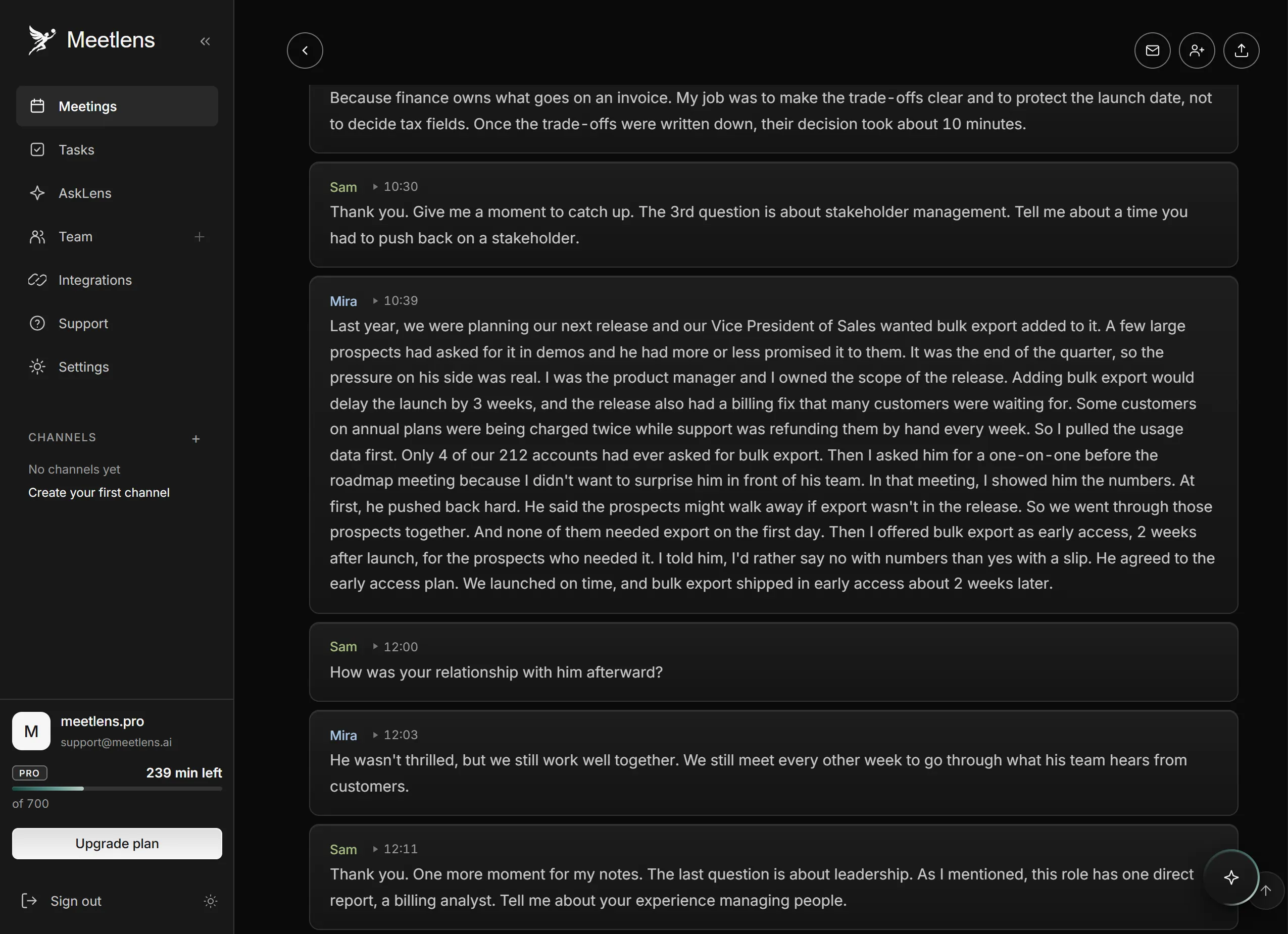Open the floating AskLens sparkle button
The width and height of the screenshot is (1288, 934).
coord(1230,877)
